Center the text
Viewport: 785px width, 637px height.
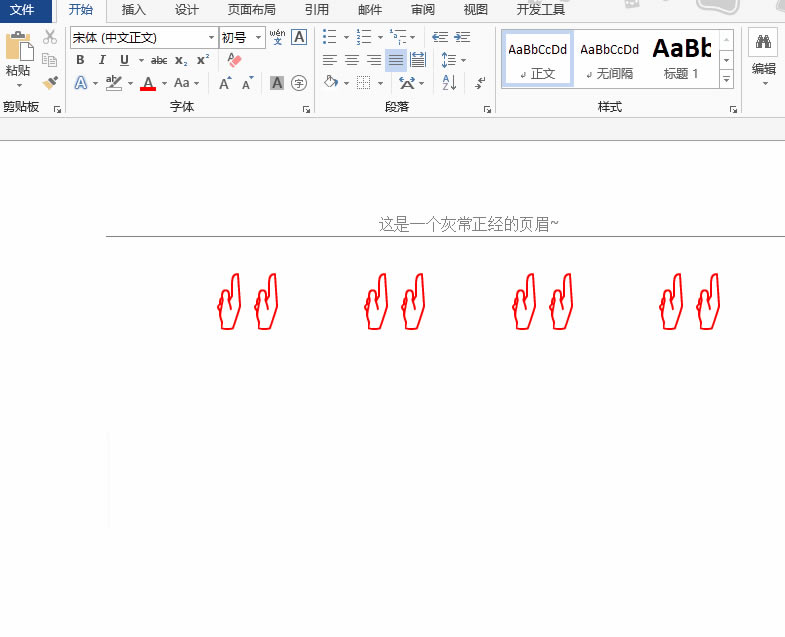(351, 60)
